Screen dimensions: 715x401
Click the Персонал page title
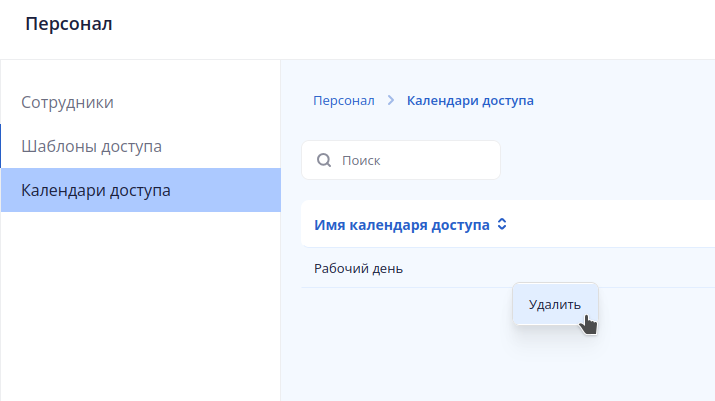point(69,24)
